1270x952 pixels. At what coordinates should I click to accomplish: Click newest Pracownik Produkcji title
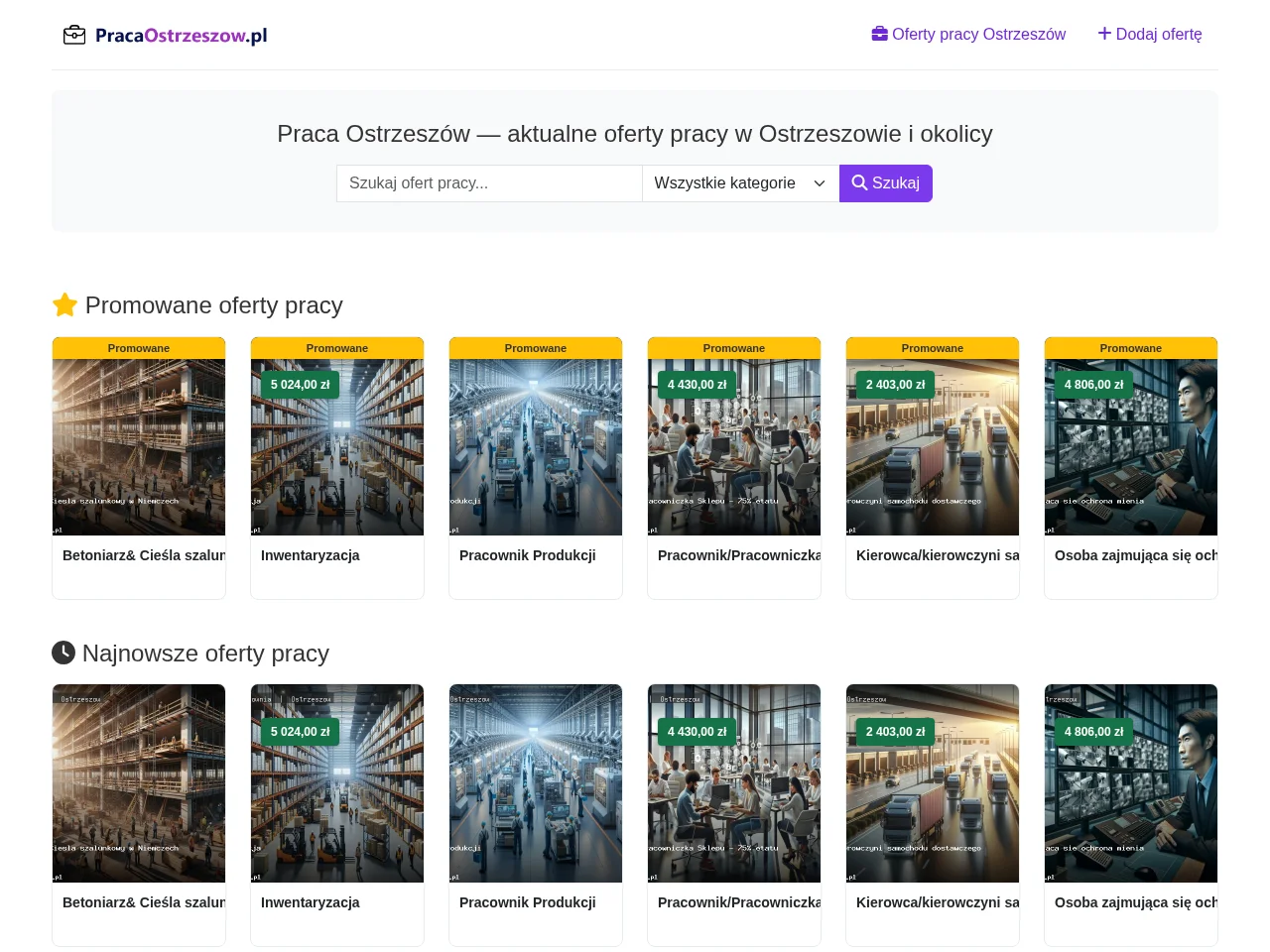[528, 902]
